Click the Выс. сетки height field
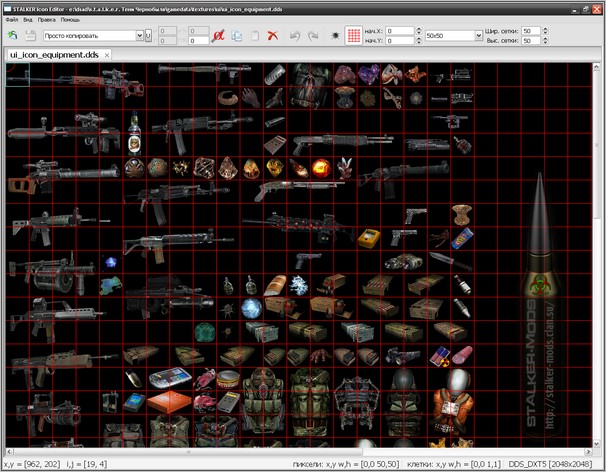 tap(531, 41)
